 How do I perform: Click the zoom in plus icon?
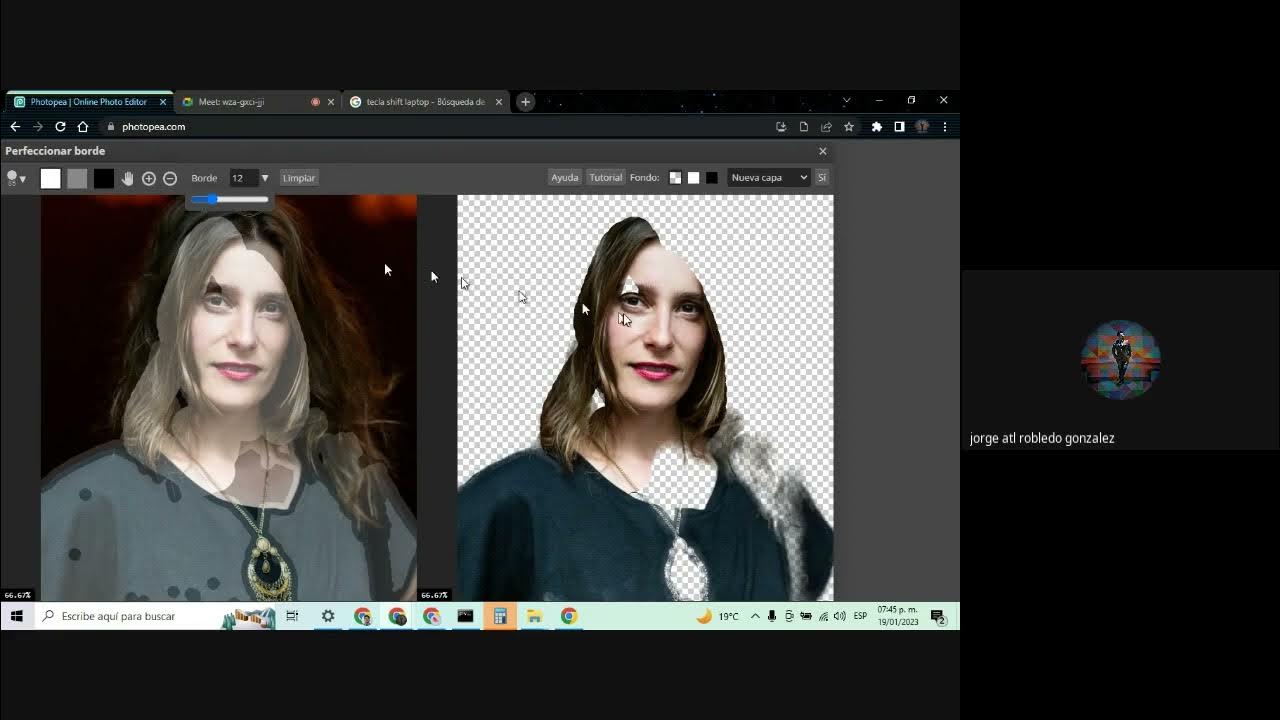(x=149, y=178)
